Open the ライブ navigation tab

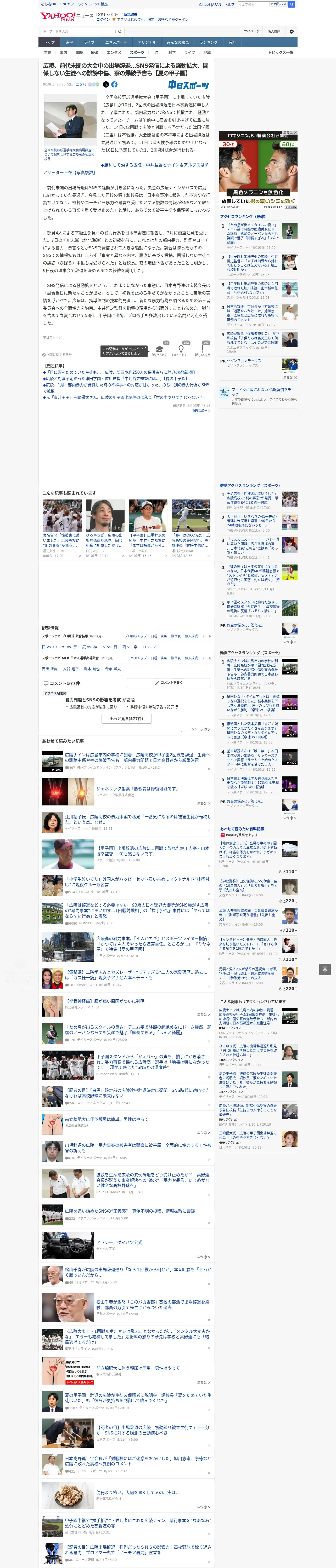tap(89, 43)
